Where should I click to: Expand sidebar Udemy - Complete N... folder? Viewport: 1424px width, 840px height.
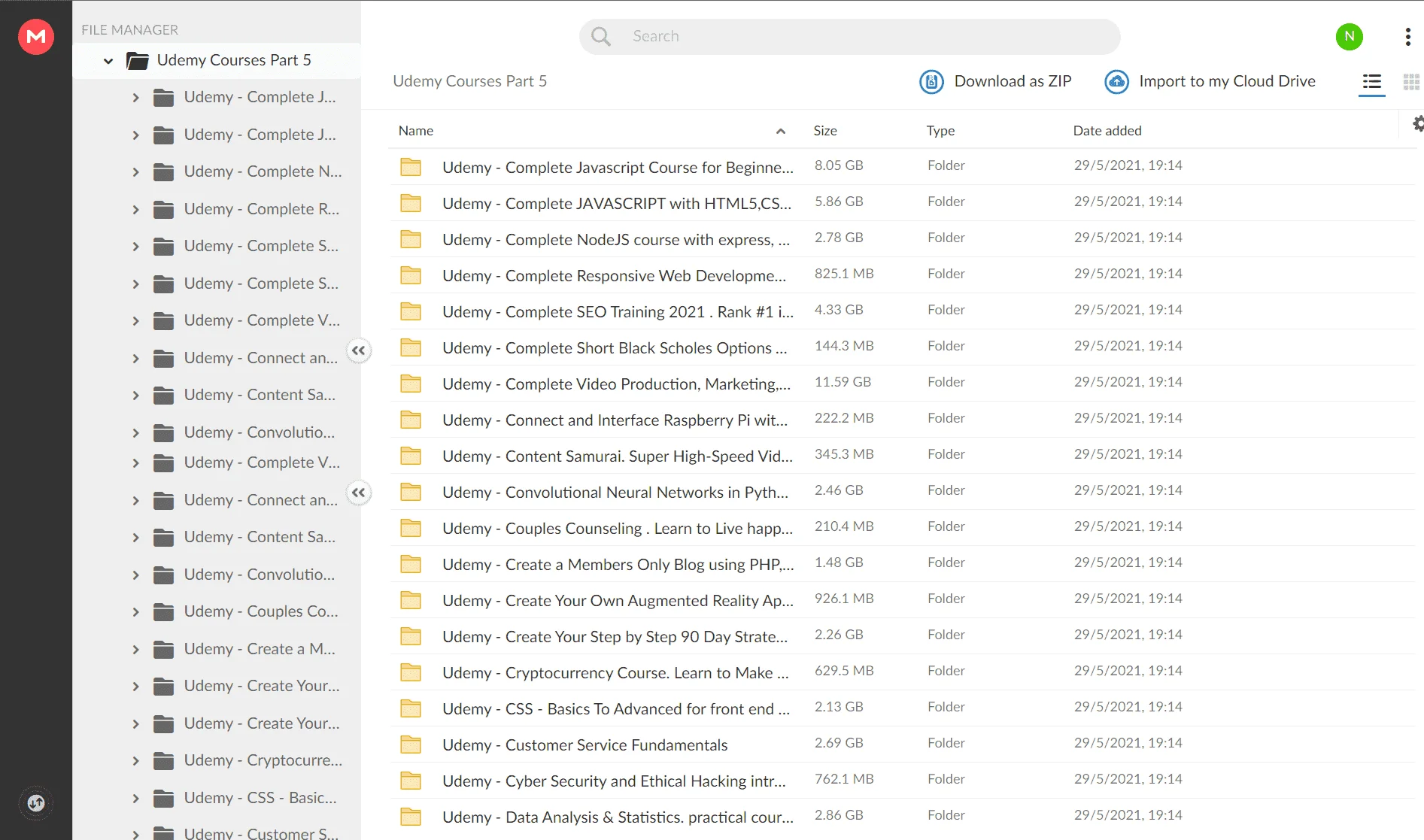pos(135,171)
